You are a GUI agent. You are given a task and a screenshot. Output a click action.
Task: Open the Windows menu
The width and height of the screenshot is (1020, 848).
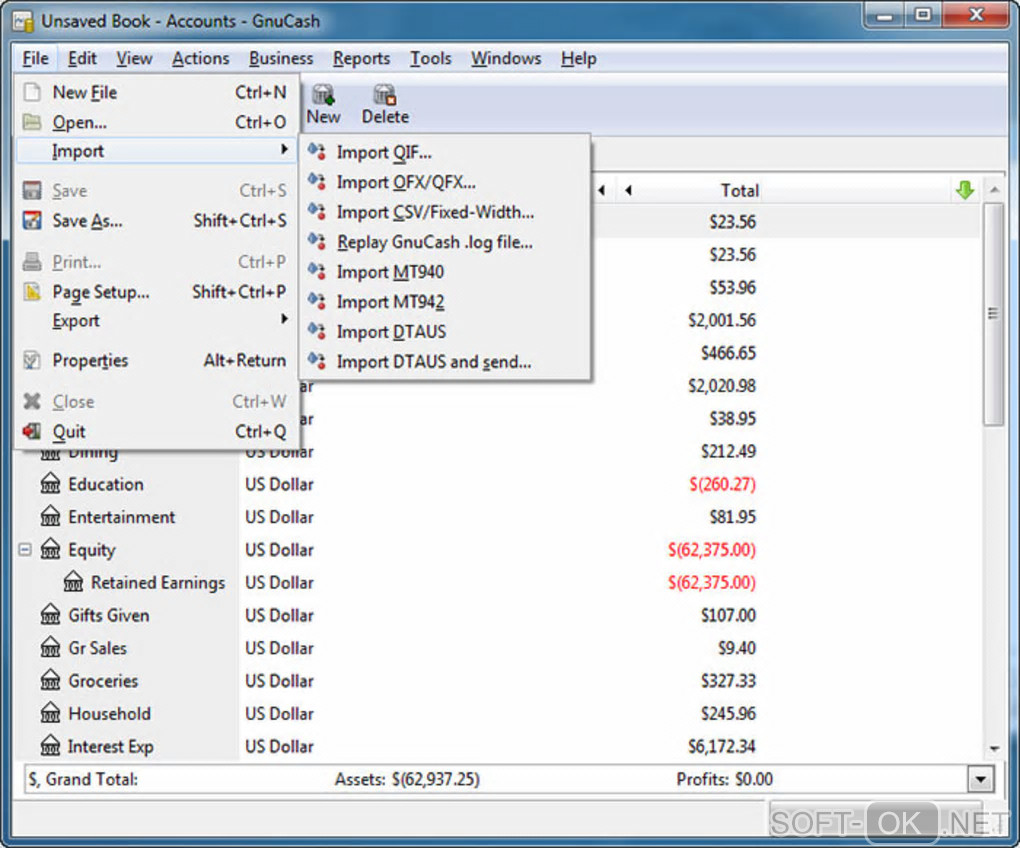(506, 59)
